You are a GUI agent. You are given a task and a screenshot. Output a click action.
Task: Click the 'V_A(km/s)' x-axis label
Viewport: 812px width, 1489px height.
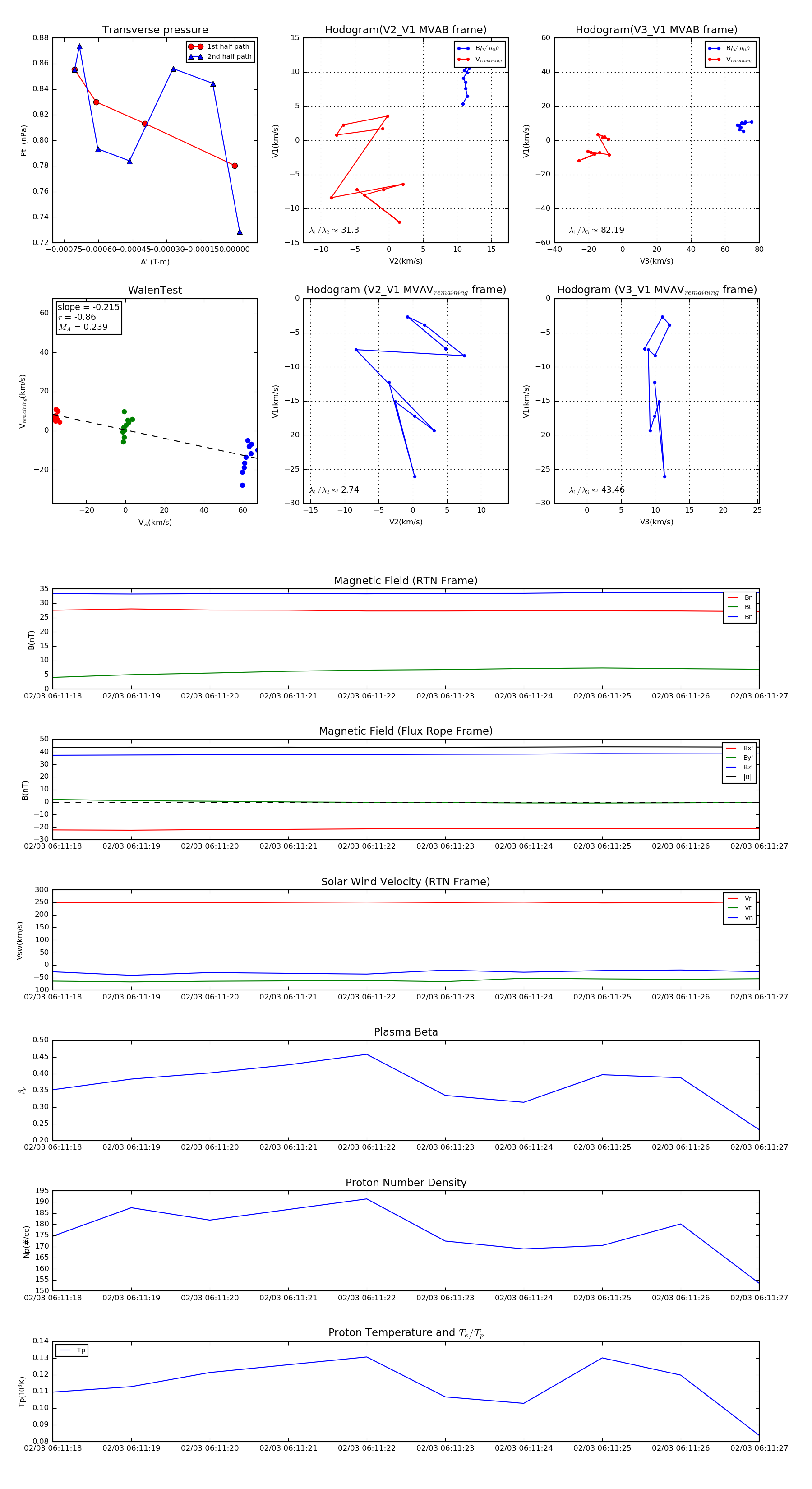coord(155,523)
